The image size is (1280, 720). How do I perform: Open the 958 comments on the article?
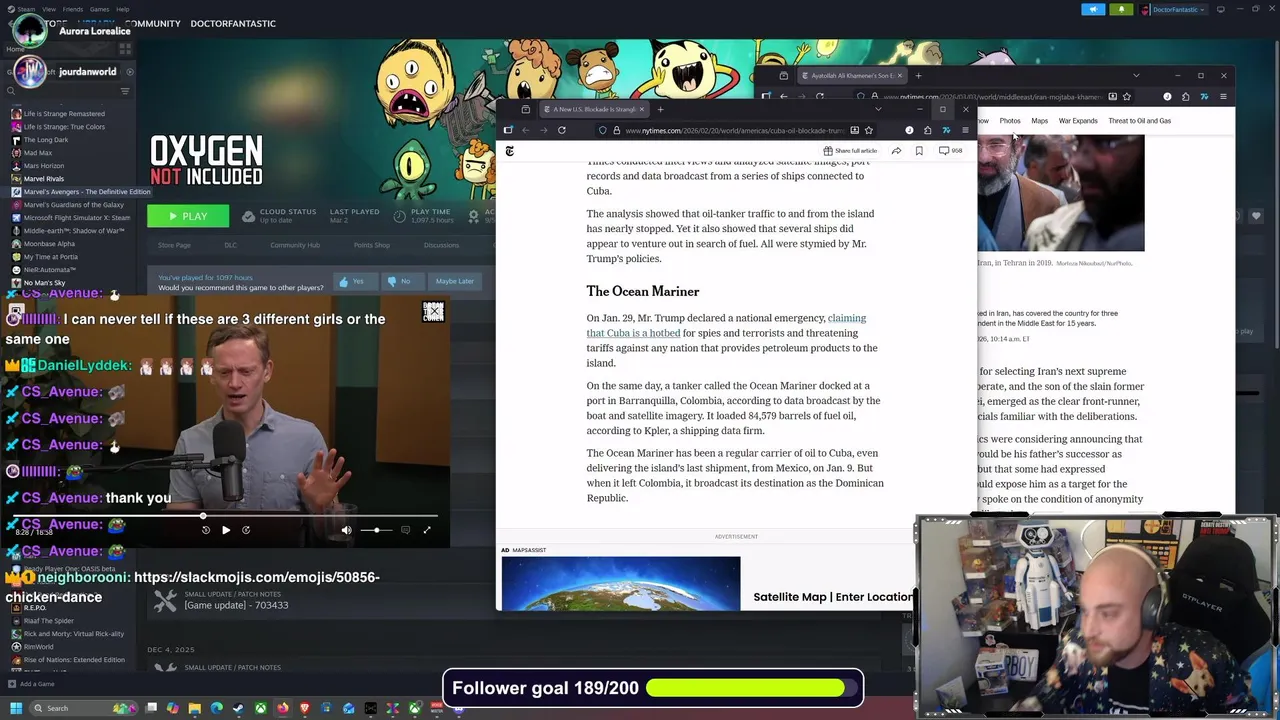[x=950, y=151]
